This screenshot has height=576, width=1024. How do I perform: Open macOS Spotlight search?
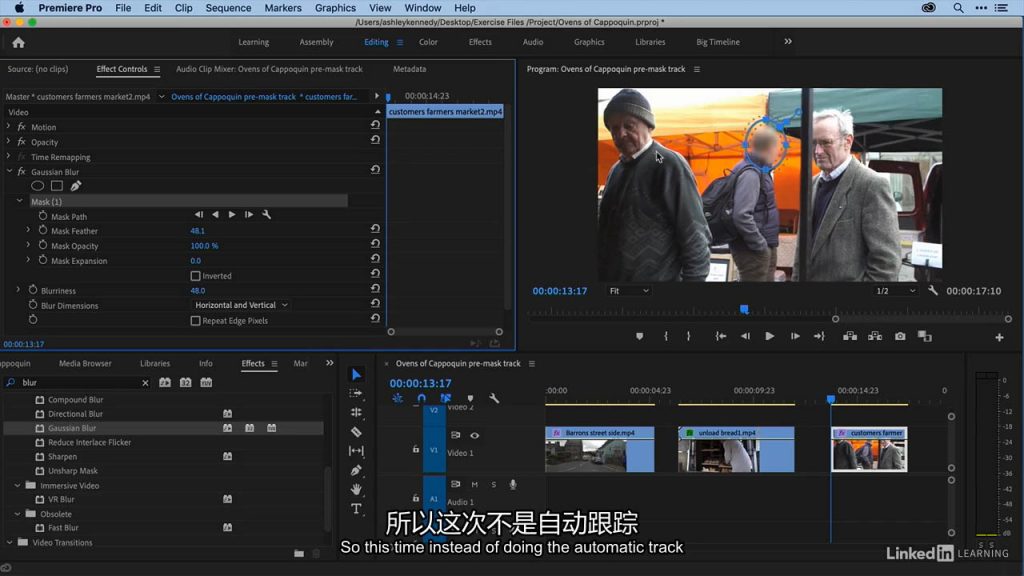click(958, 8)
